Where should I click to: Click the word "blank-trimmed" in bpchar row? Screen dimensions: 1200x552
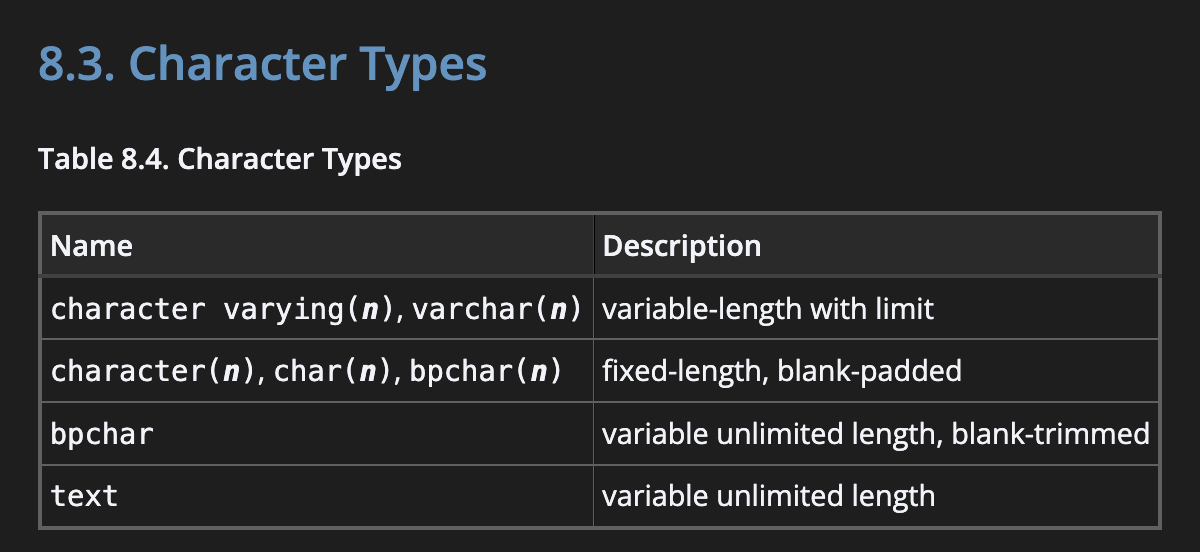[1051, 434]
